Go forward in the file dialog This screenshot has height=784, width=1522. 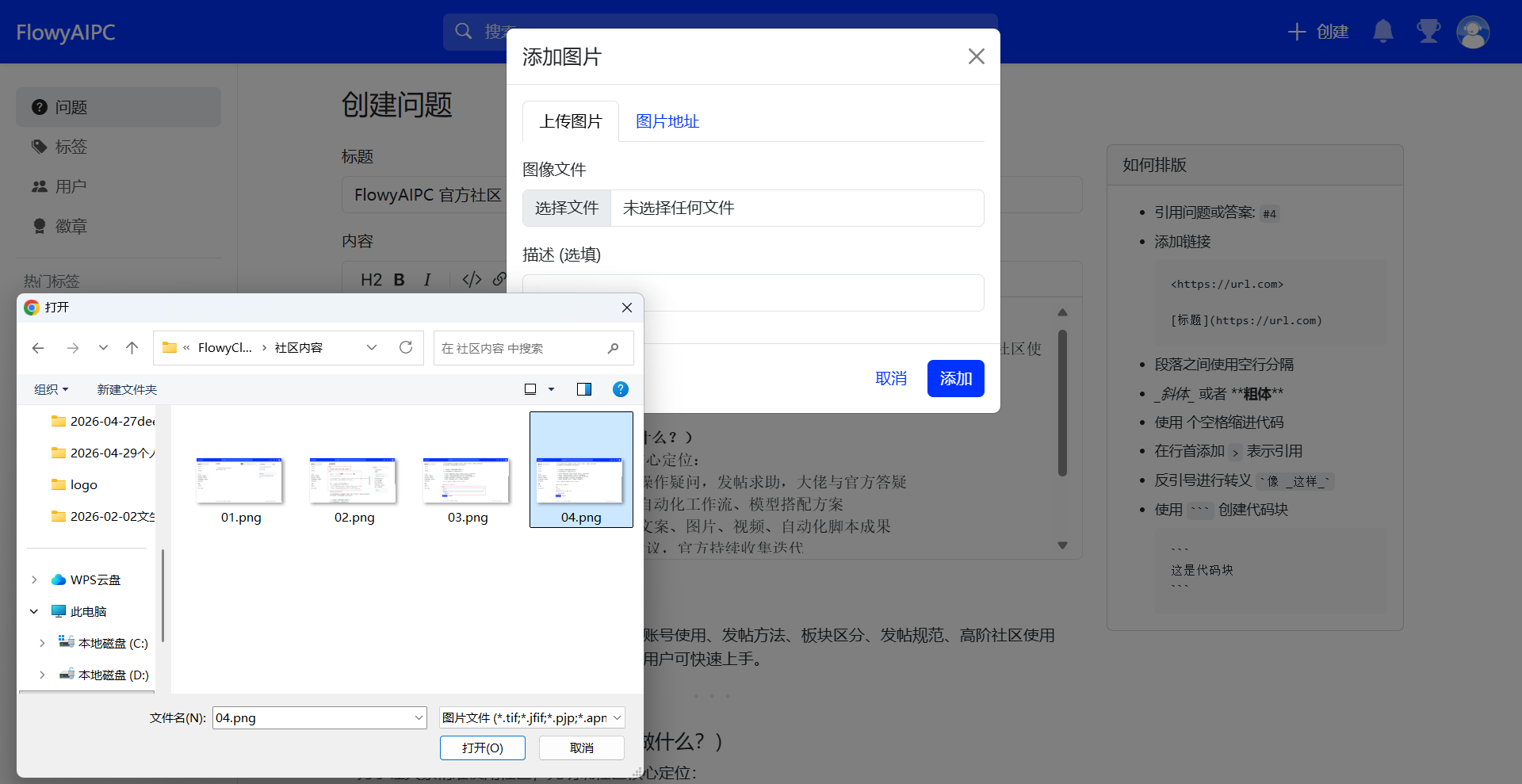click(x=73, y=348)
